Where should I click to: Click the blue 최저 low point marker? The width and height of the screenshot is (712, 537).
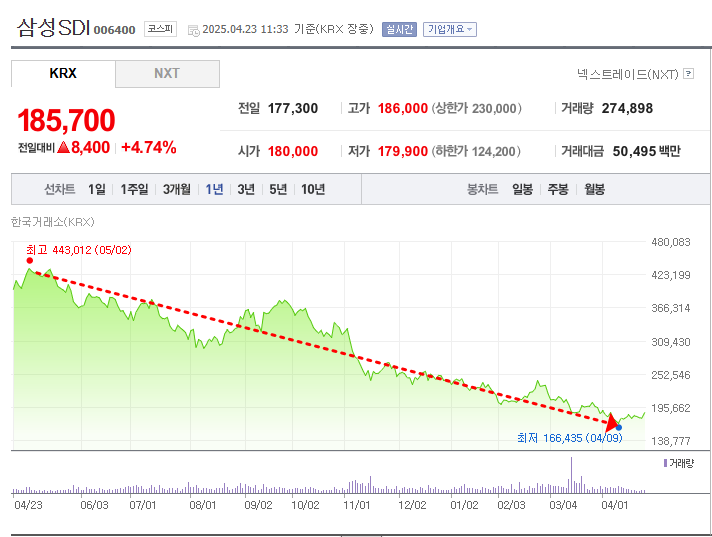pyautogui.click(x=618, y=428)
